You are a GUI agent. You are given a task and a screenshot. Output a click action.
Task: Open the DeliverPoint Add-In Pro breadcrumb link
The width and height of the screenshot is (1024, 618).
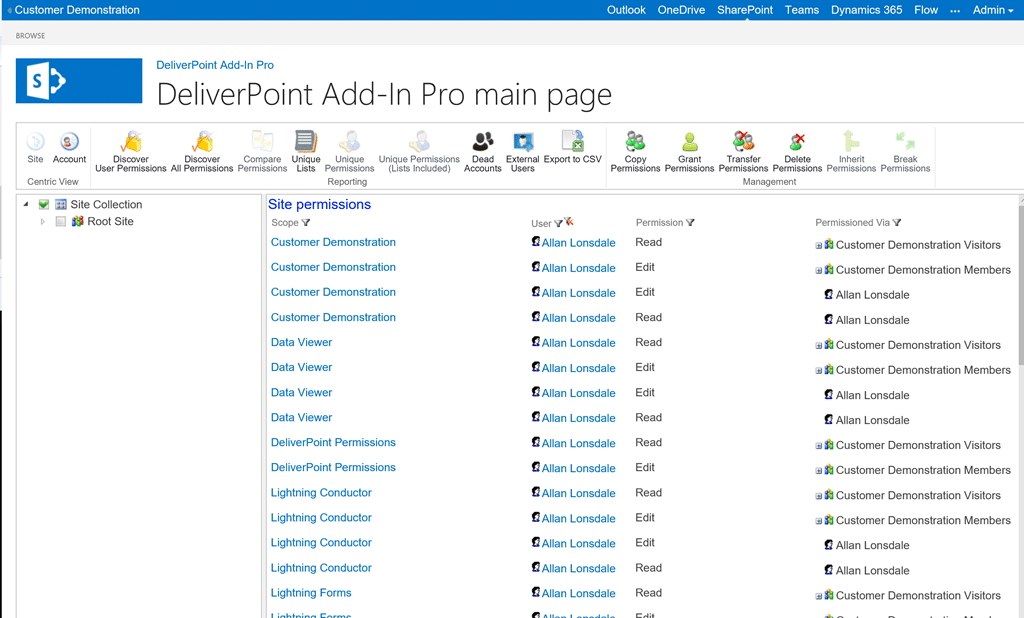(215, 65)
